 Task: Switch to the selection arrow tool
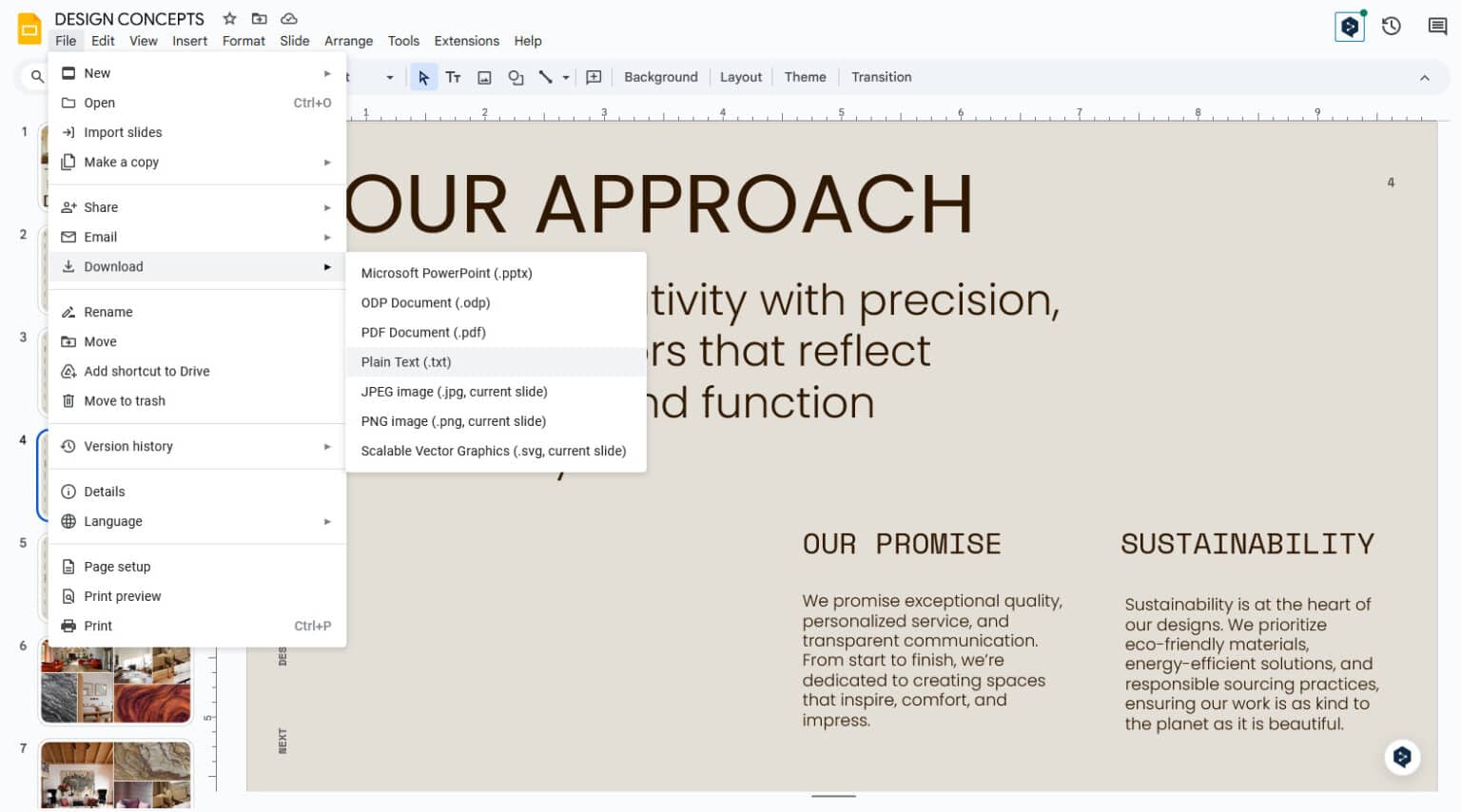click(x=423, y=77)
